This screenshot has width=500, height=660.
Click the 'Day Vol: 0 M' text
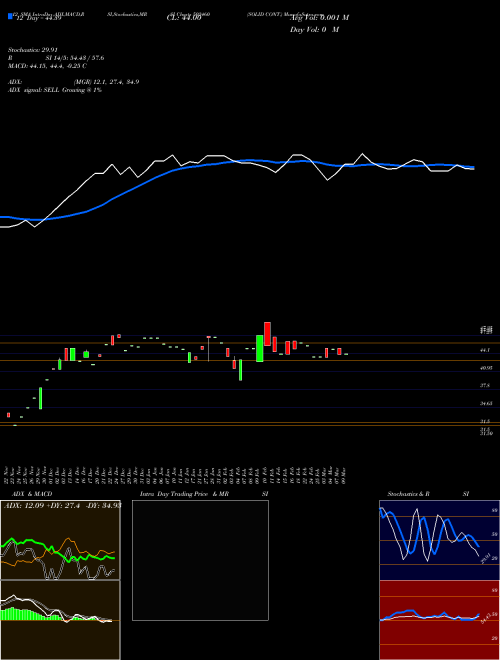tap(314, 30)
